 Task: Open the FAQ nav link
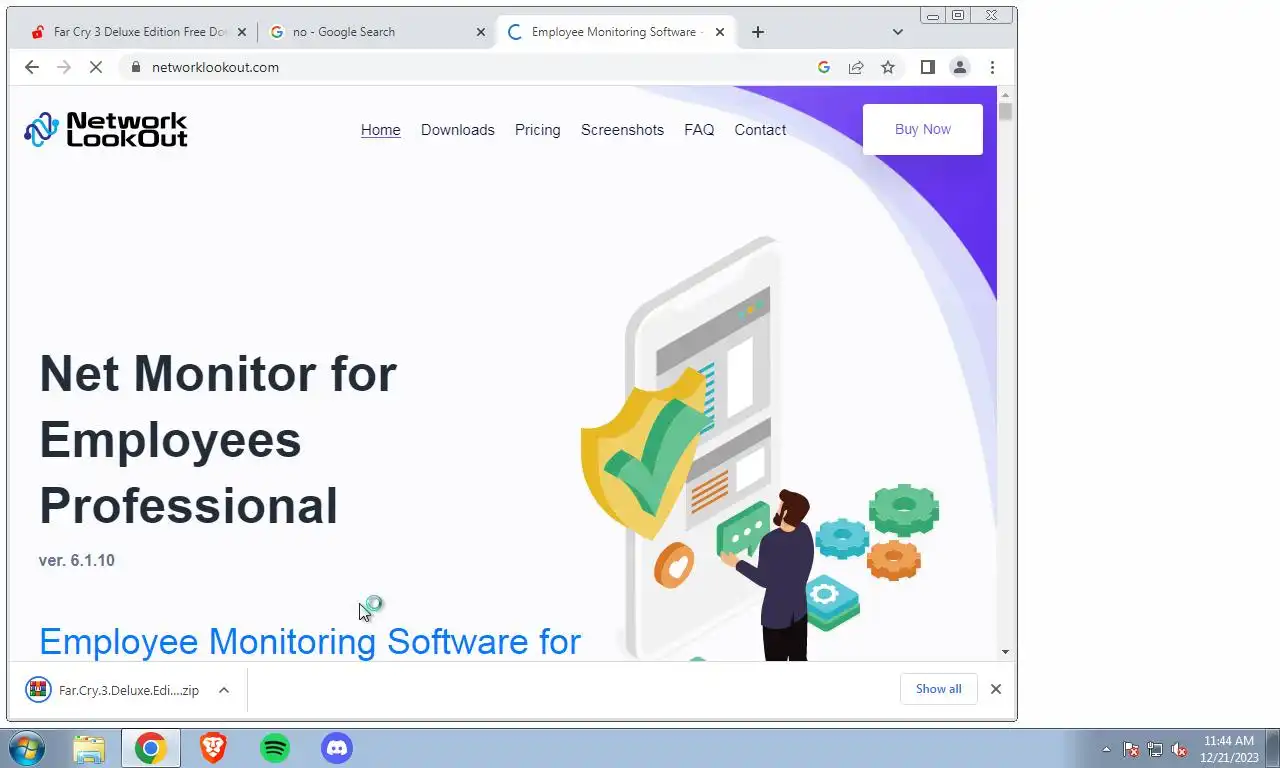(x=699, y=130)
